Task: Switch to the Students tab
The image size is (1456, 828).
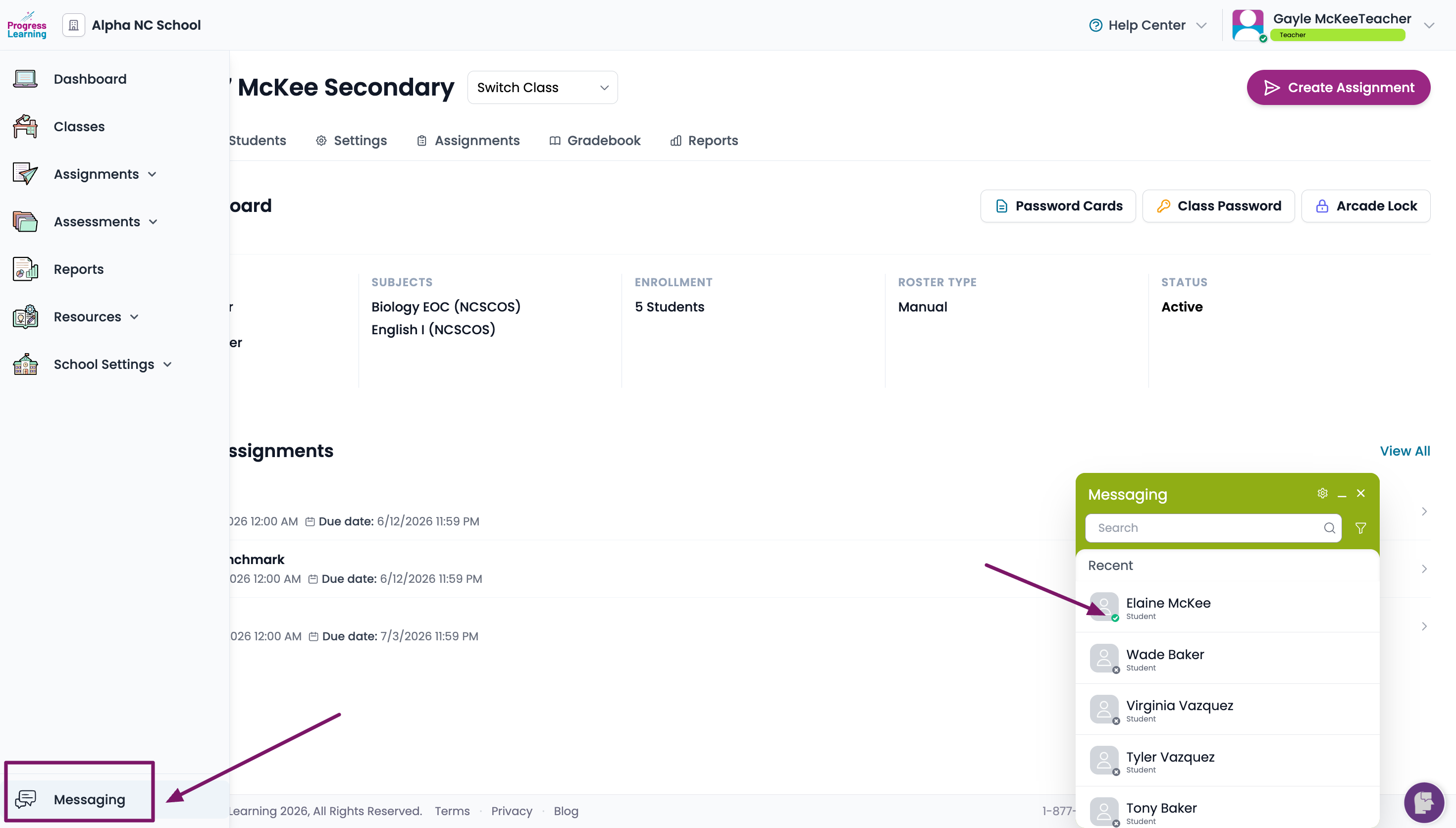Action: click(x=258, y=141)
